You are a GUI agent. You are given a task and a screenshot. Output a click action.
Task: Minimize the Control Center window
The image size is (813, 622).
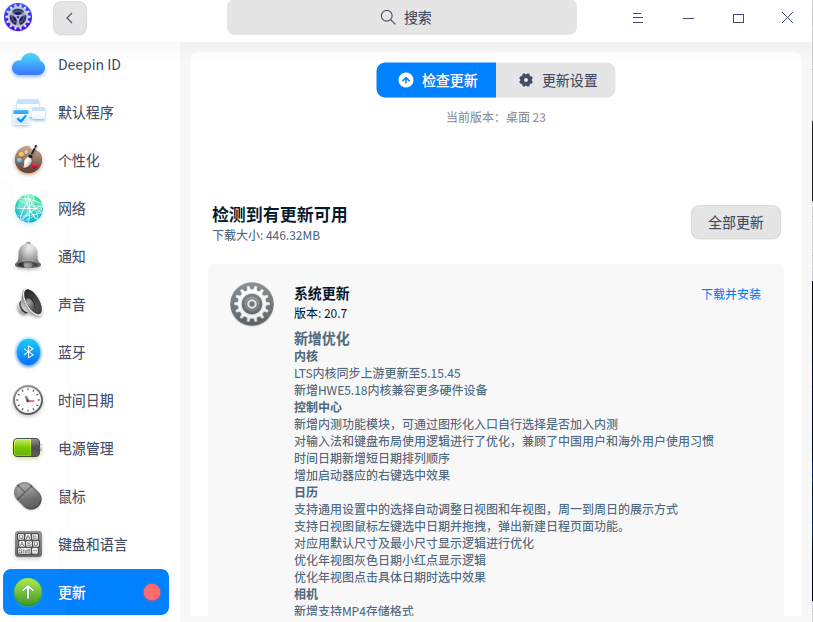[688, 18]
